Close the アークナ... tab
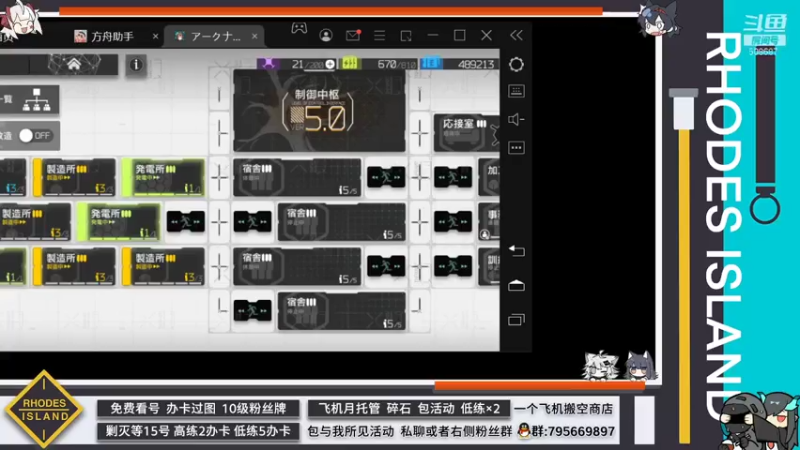 [254, 37]
